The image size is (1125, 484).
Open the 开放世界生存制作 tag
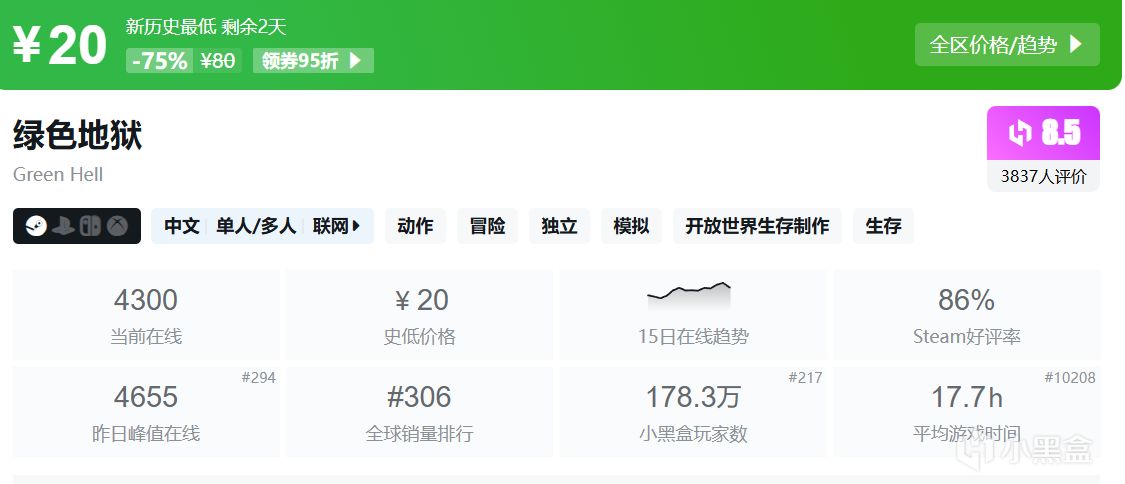coord(757,226)
